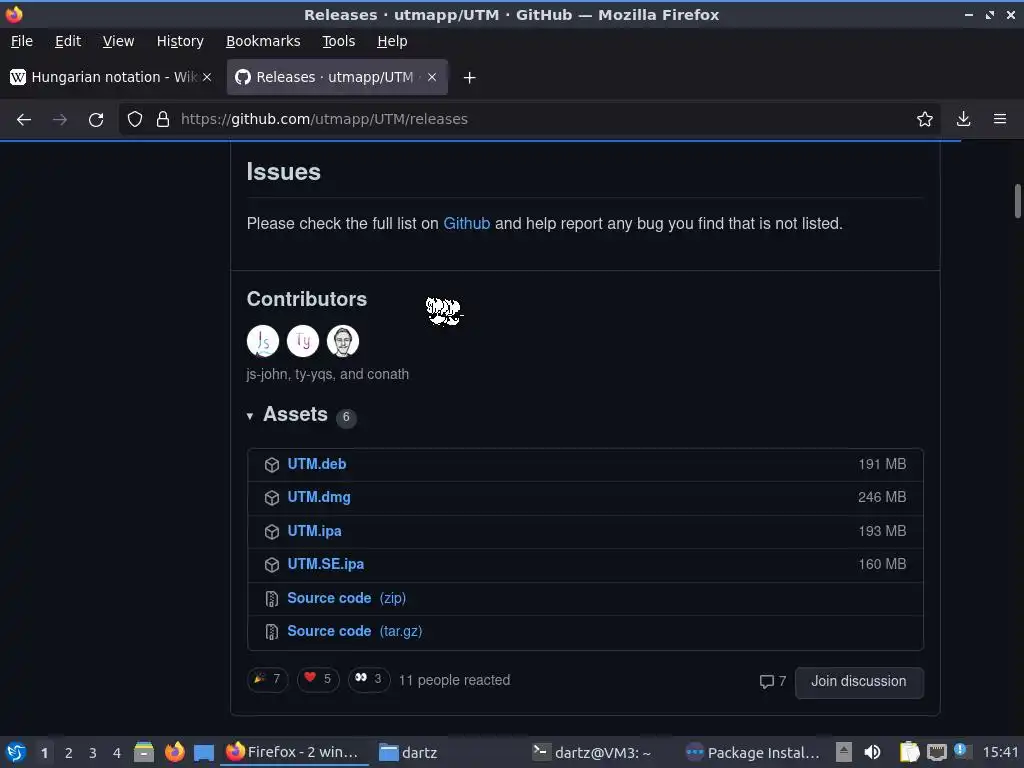Switch to workspace 3 in taskbar
Screen dimensions: 1024x768
(93, 753)
